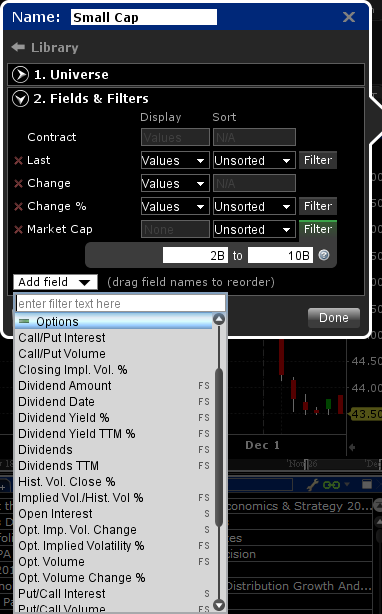Edit the Market Cap maximum value 10B
382x614 pixels.
tap(280, 255)
